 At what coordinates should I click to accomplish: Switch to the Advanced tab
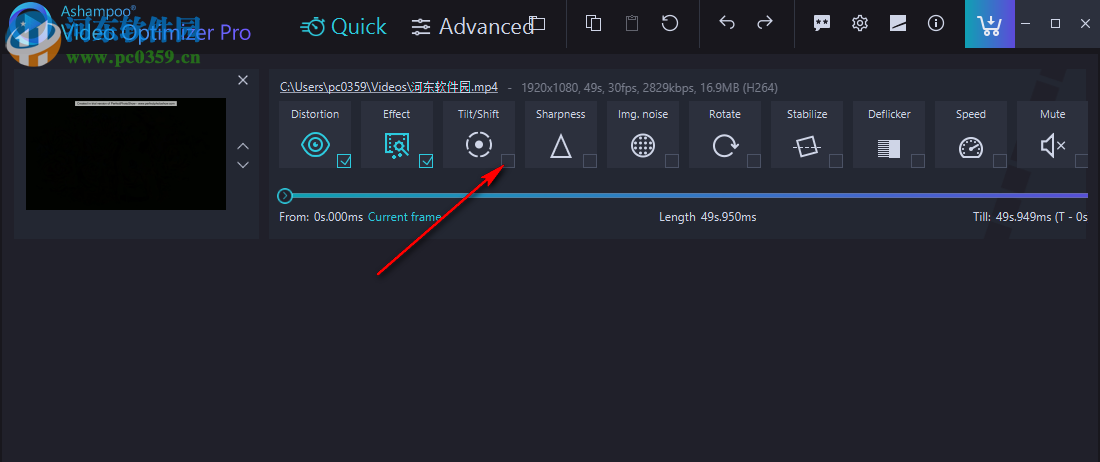473,27
